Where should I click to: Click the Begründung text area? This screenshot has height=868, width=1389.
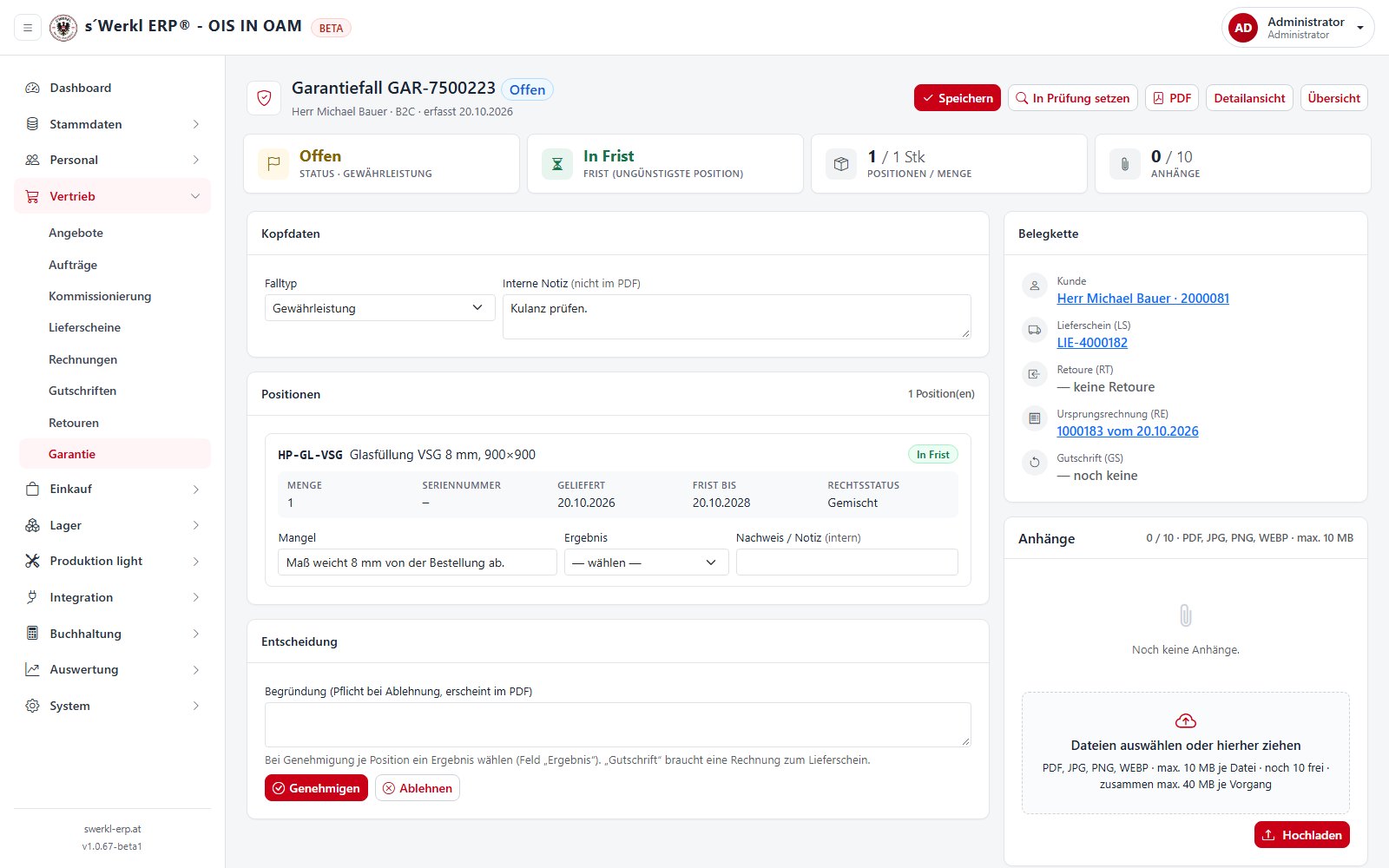(618, 724)
